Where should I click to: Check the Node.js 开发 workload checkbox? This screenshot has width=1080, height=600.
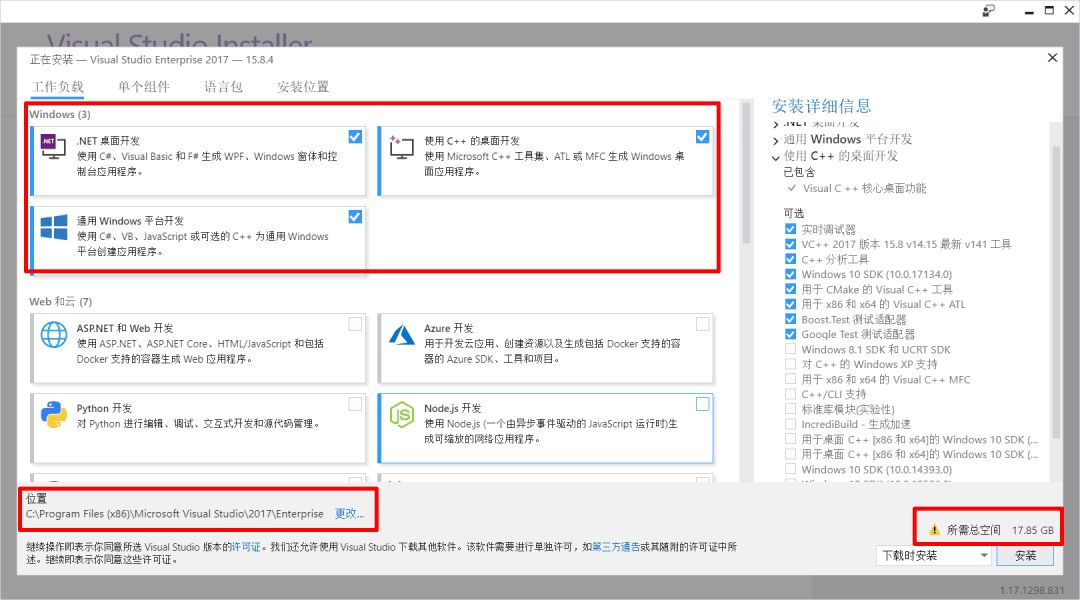coord(703,404)
